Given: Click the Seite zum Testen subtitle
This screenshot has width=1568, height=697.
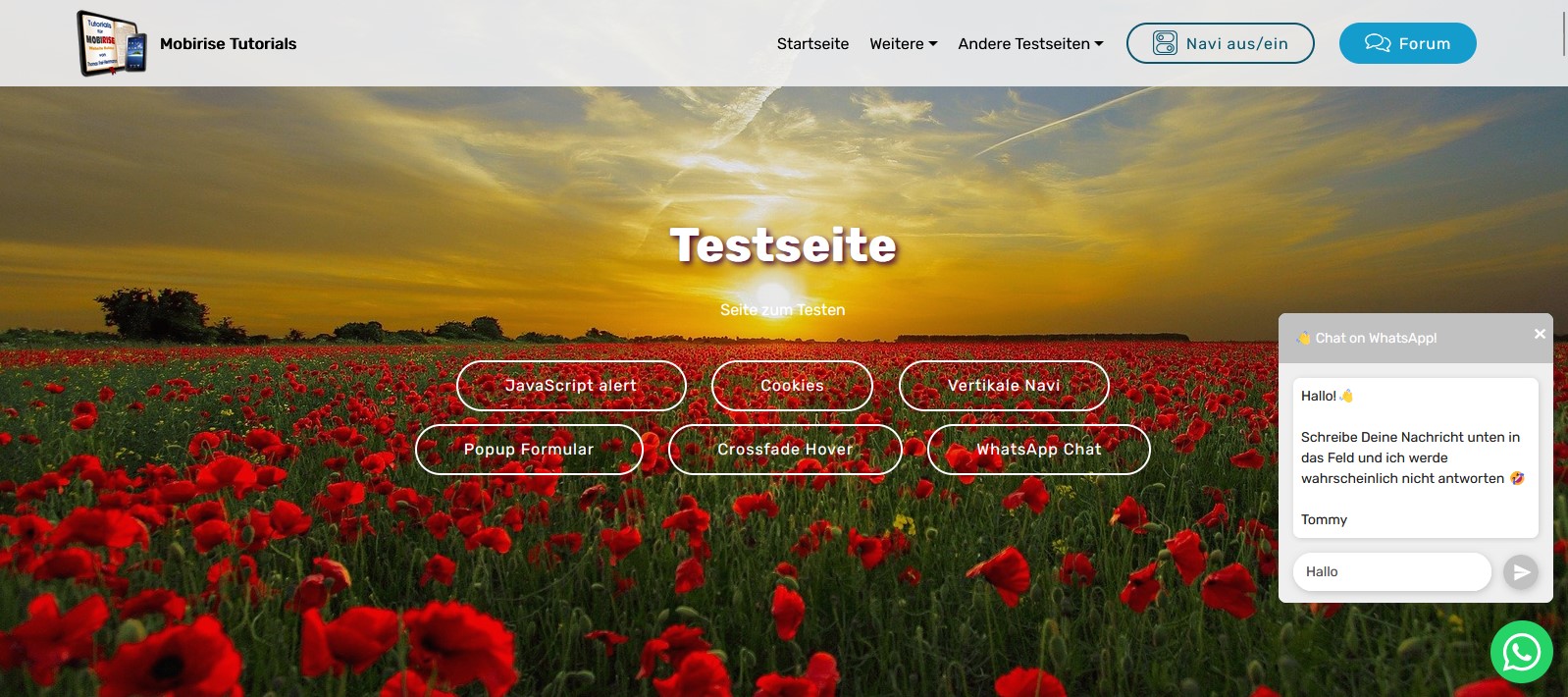Looking at the screenshot, I should coord(782,309).
